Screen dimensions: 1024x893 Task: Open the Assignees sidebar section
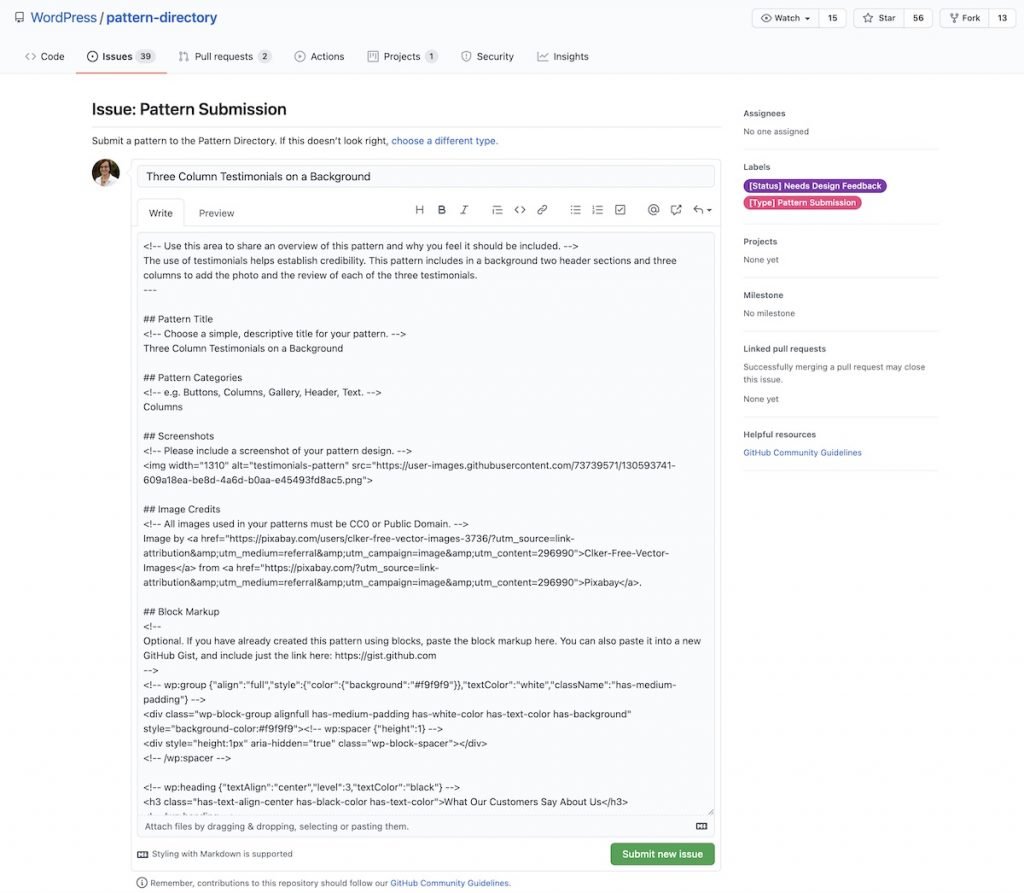point(764,113)
